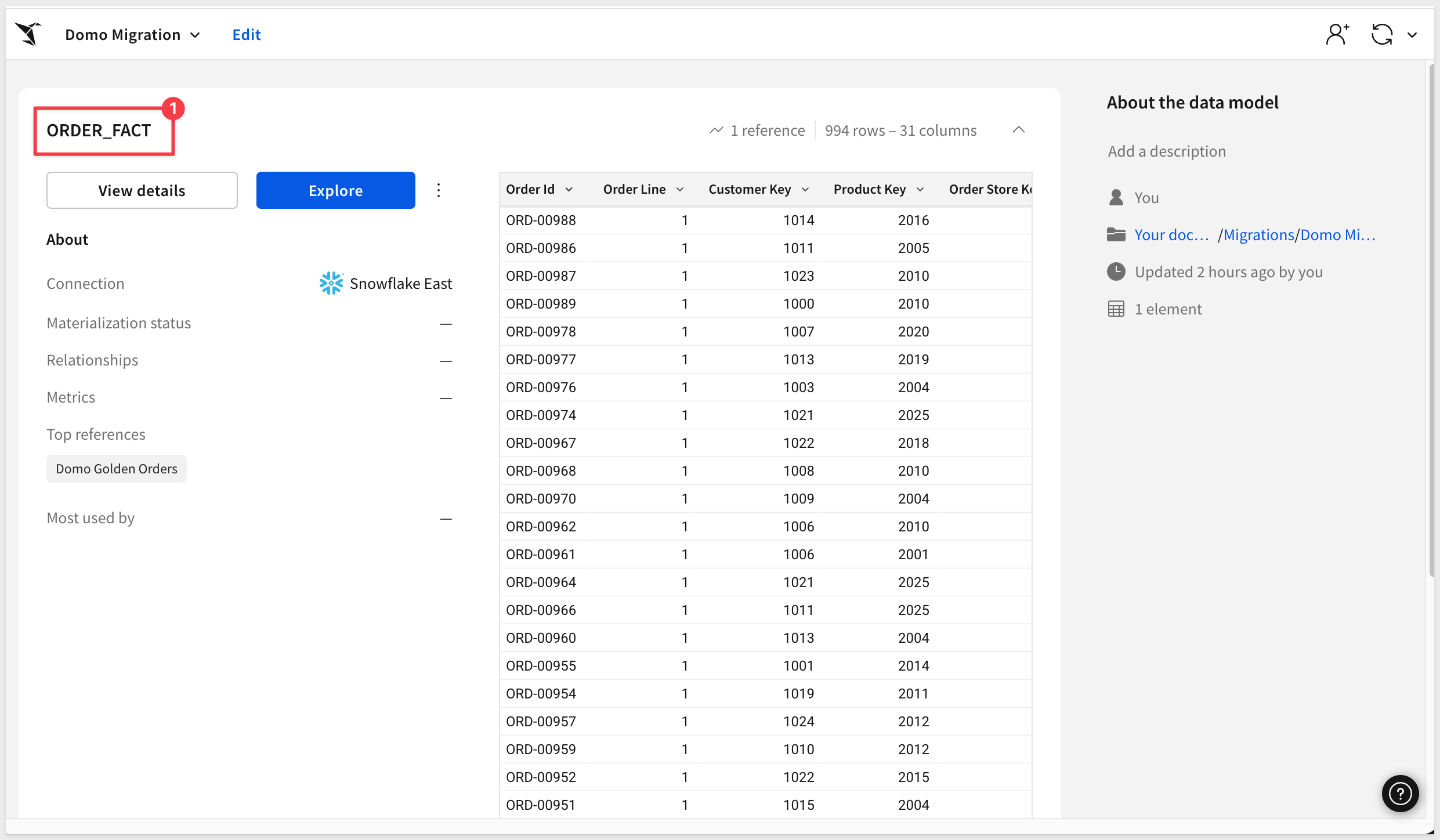Click the blue Explore button
The width and height of the screenshot is (1440, 840).
(x=336, y=190)
